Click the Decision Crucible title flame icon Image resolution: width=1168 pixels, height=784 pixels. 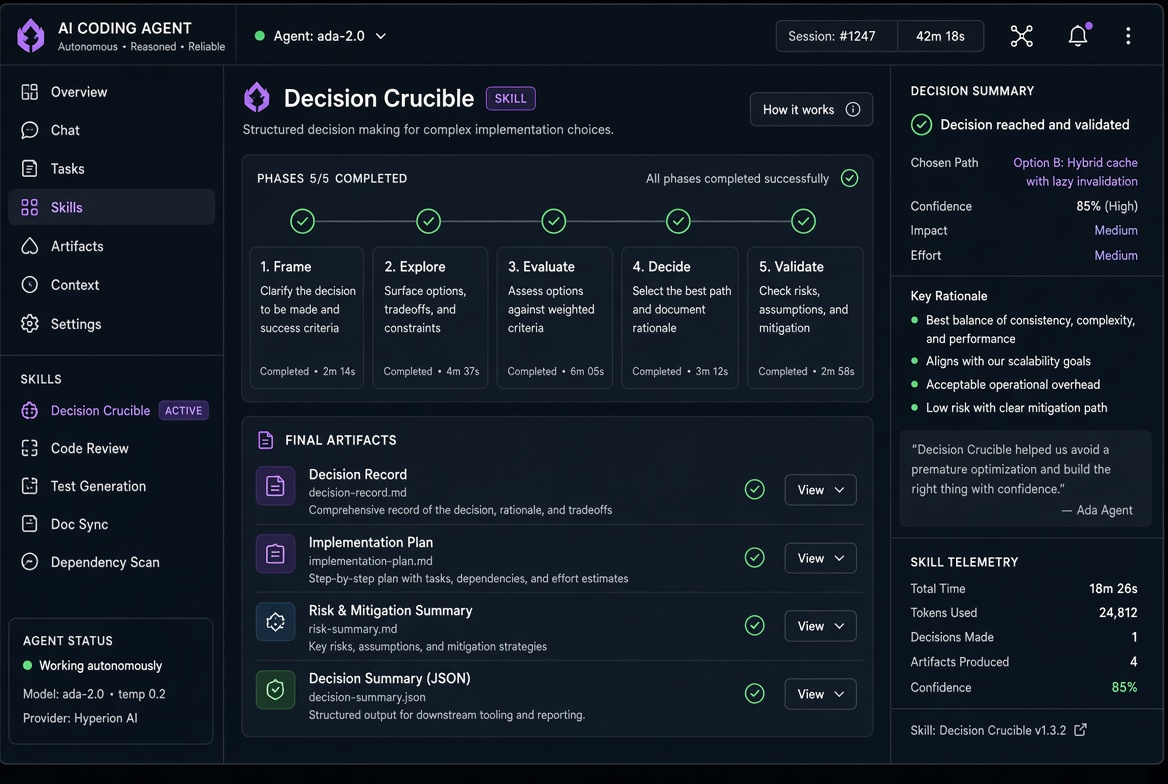point(257,98)
